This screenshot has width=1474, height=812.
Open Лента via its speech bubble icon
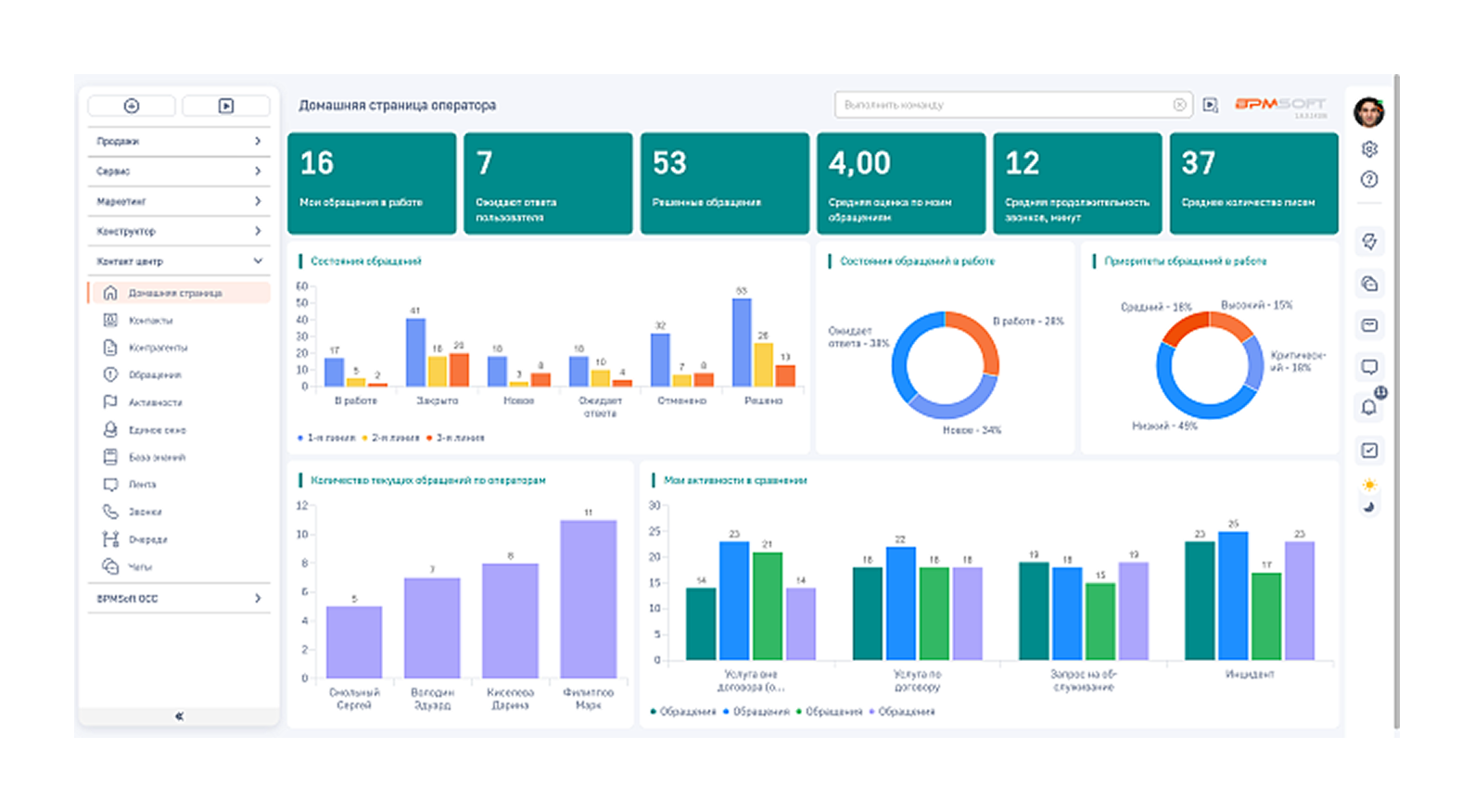(110, 484)
